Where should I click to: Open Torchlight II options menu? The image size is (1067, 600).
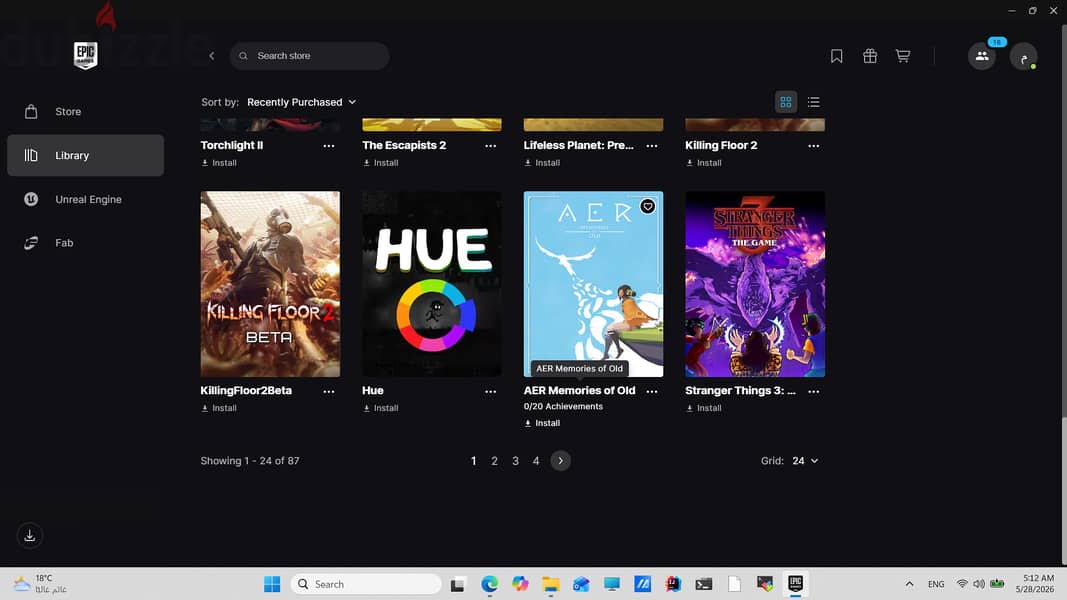point(329,146)
